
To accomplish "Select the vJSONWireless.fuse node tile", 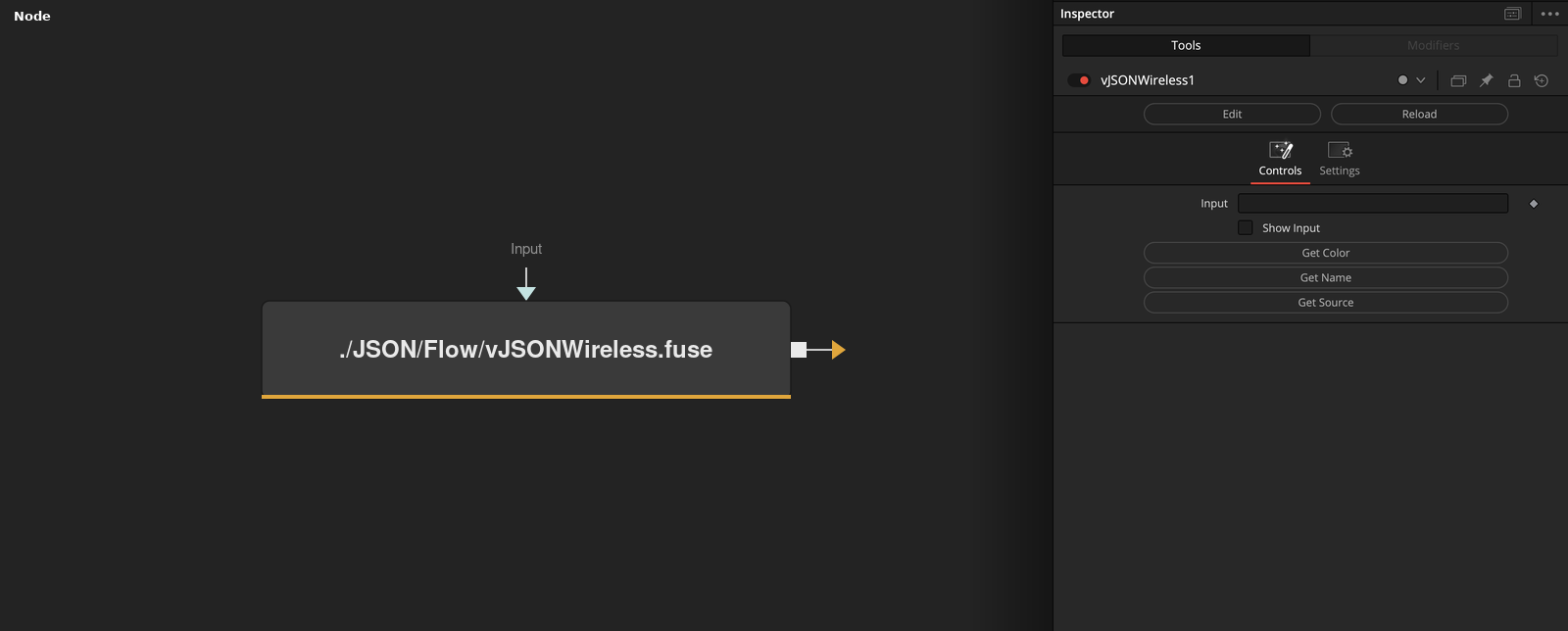I will (x=526, y=350).
